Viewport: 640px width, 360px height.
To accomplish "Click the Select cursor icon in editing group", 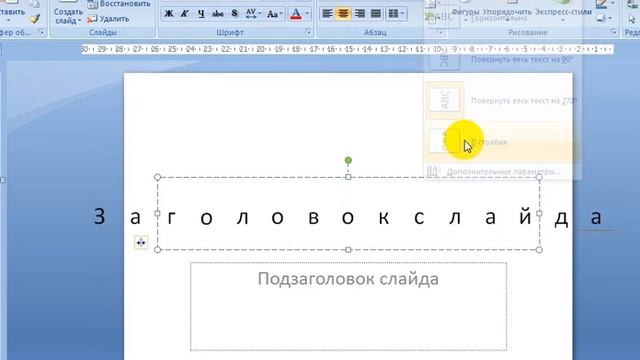I will coord(632,18).
